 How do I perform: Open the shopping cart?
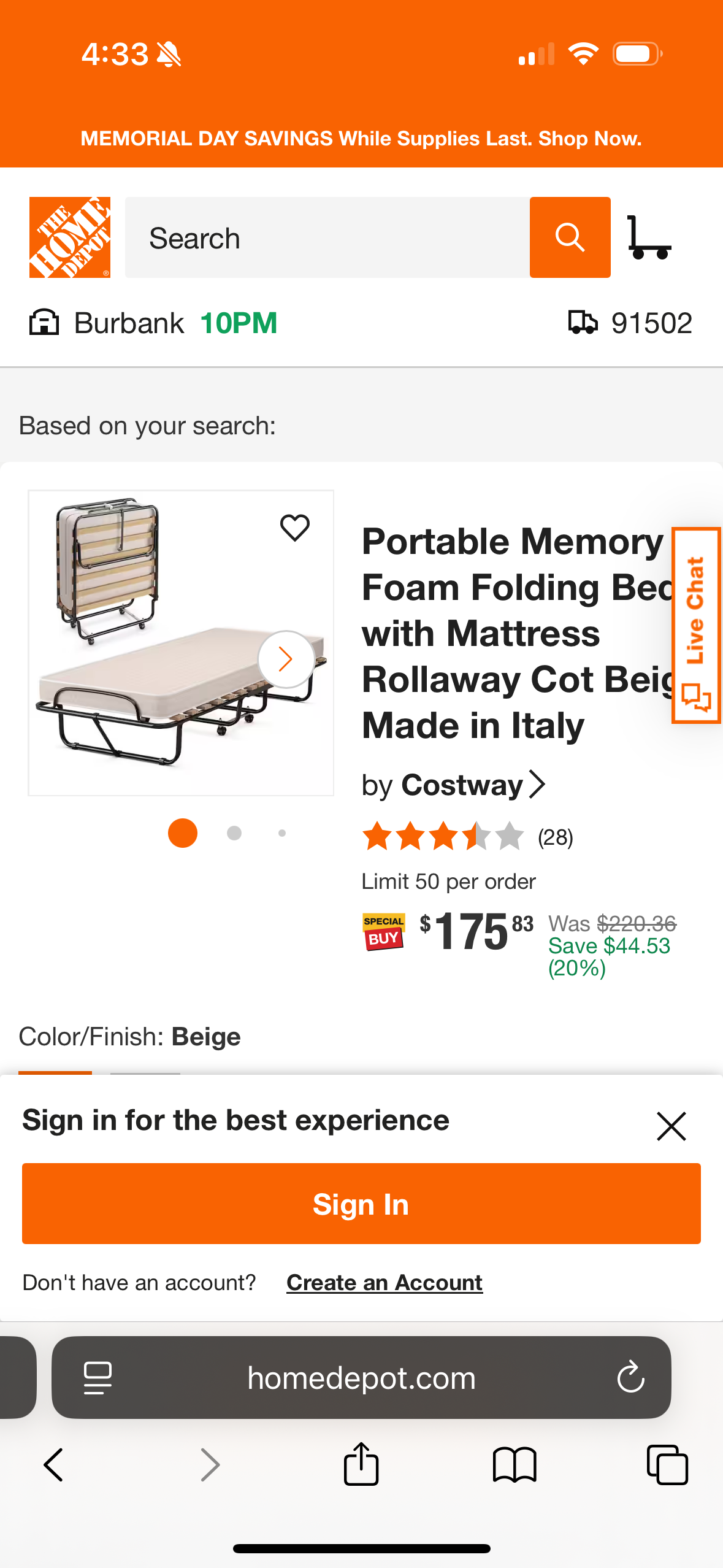click(x=649, y=237)
